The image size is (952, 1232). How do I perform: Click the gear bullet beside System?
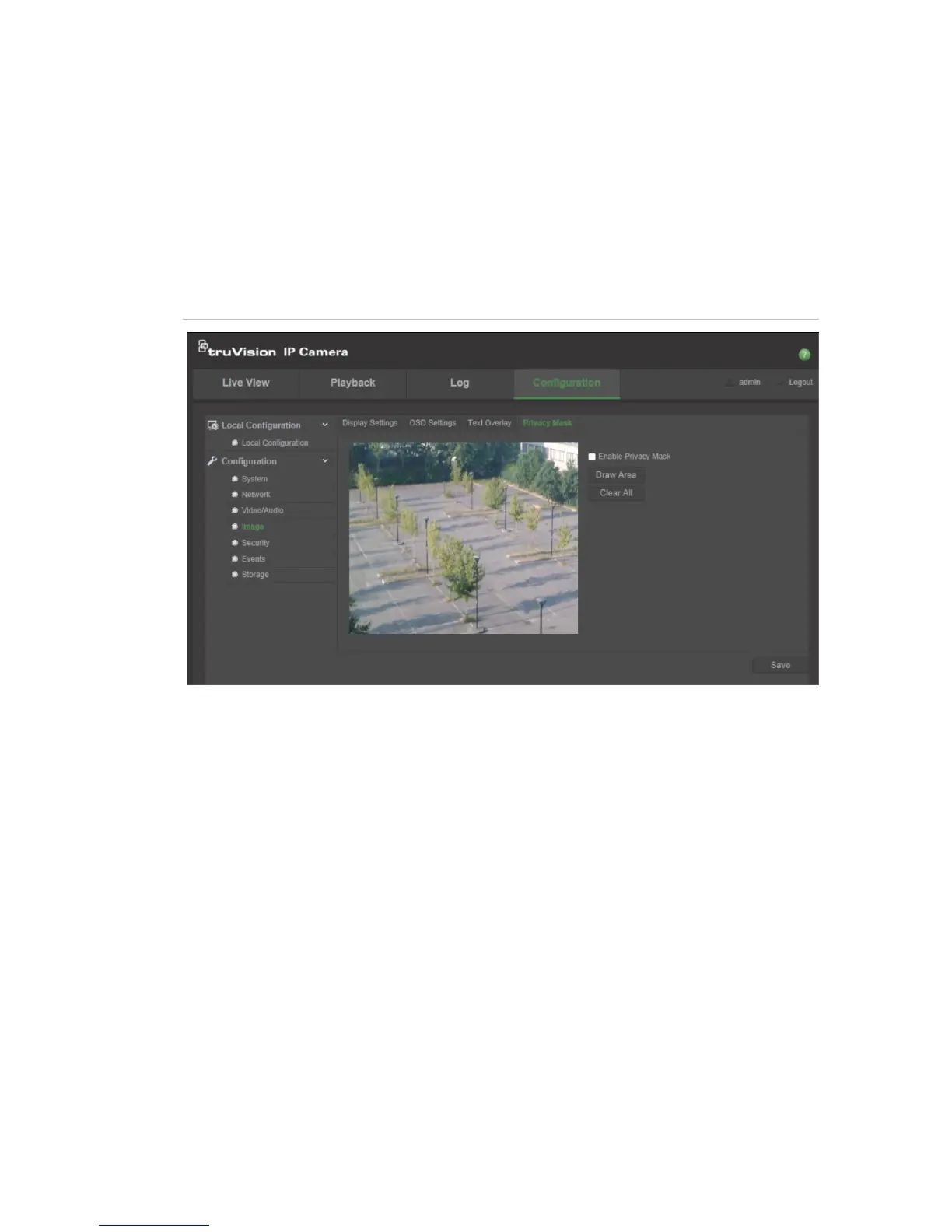click(235, 479)
